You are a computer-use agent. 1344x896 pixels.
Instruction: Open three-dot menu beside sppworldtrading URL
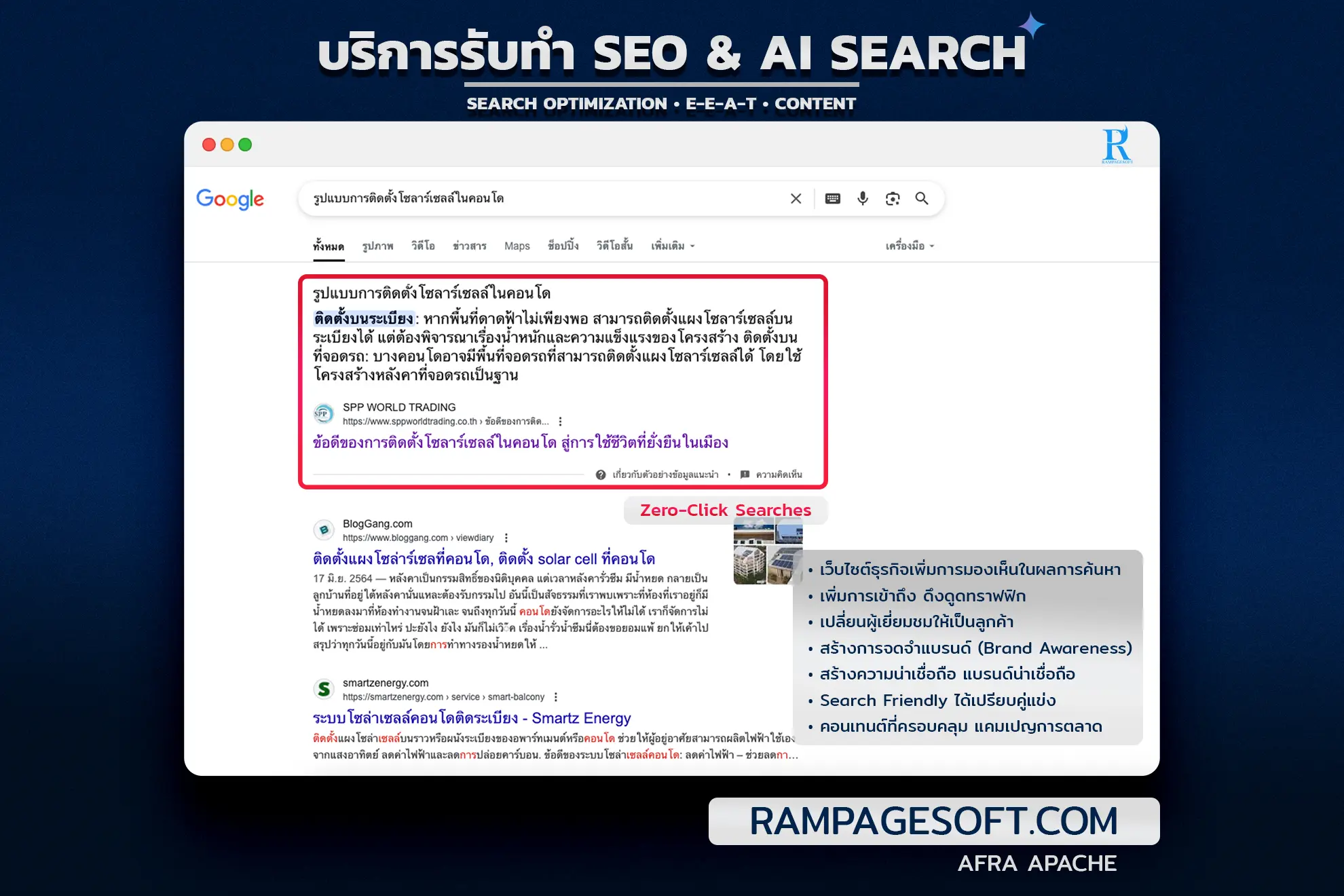(560, 422)
